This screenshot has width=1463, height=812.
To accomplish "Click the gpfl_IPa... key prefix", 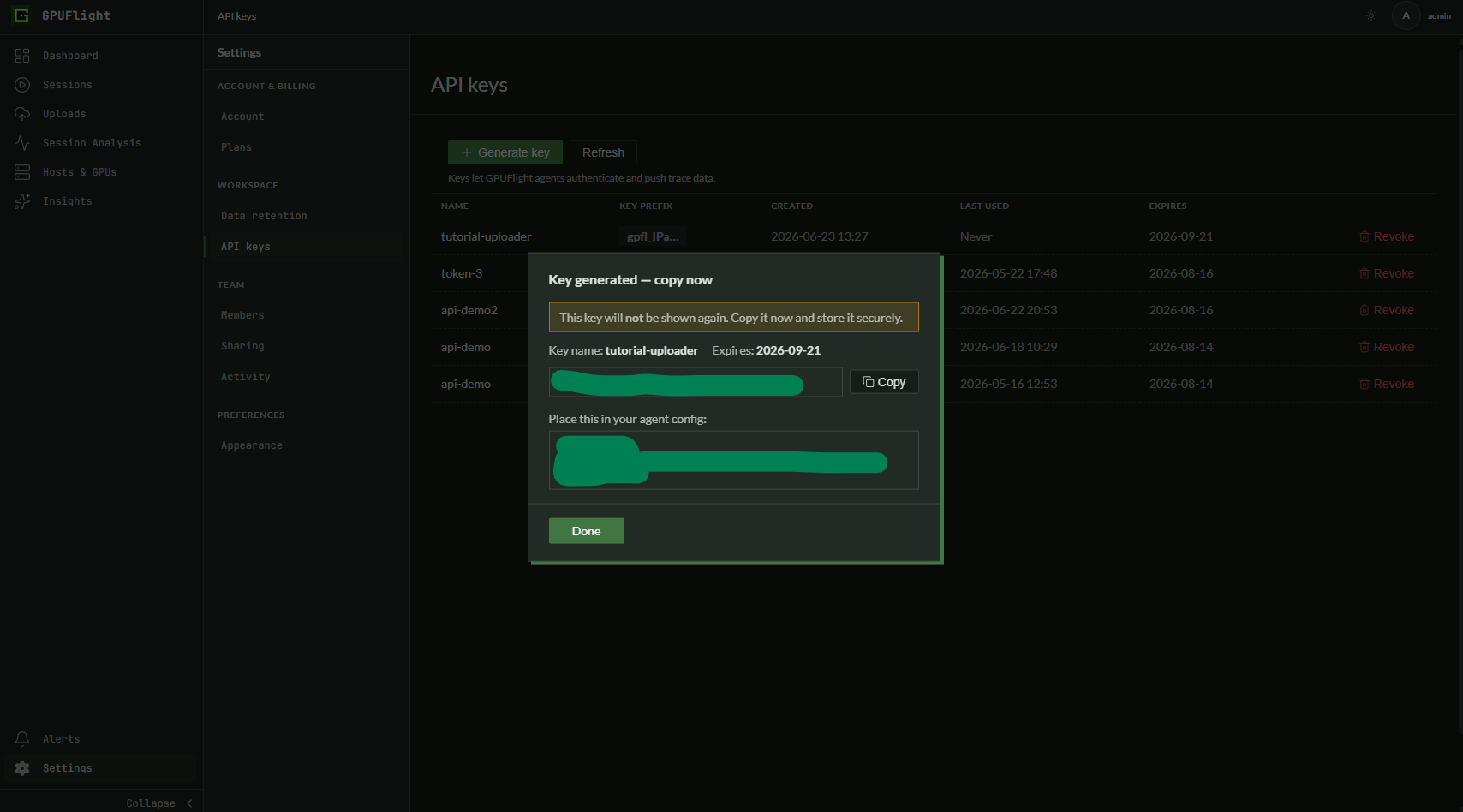I will pyautogui.click(x=653, y=236).
